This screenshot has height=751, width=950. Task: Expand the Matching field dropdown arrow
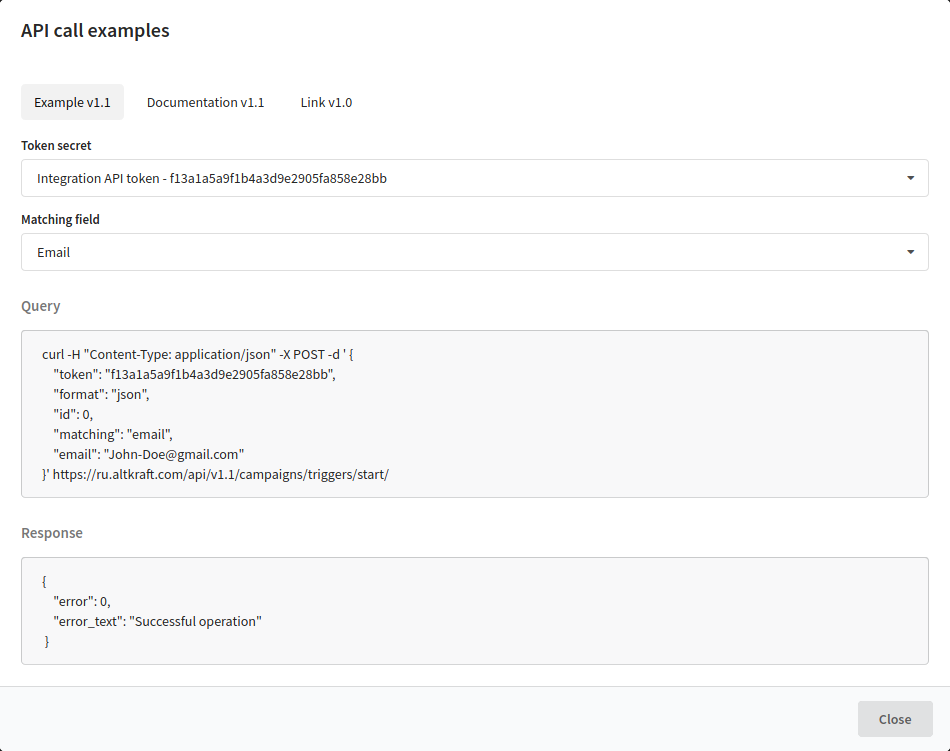pos(910,252)
